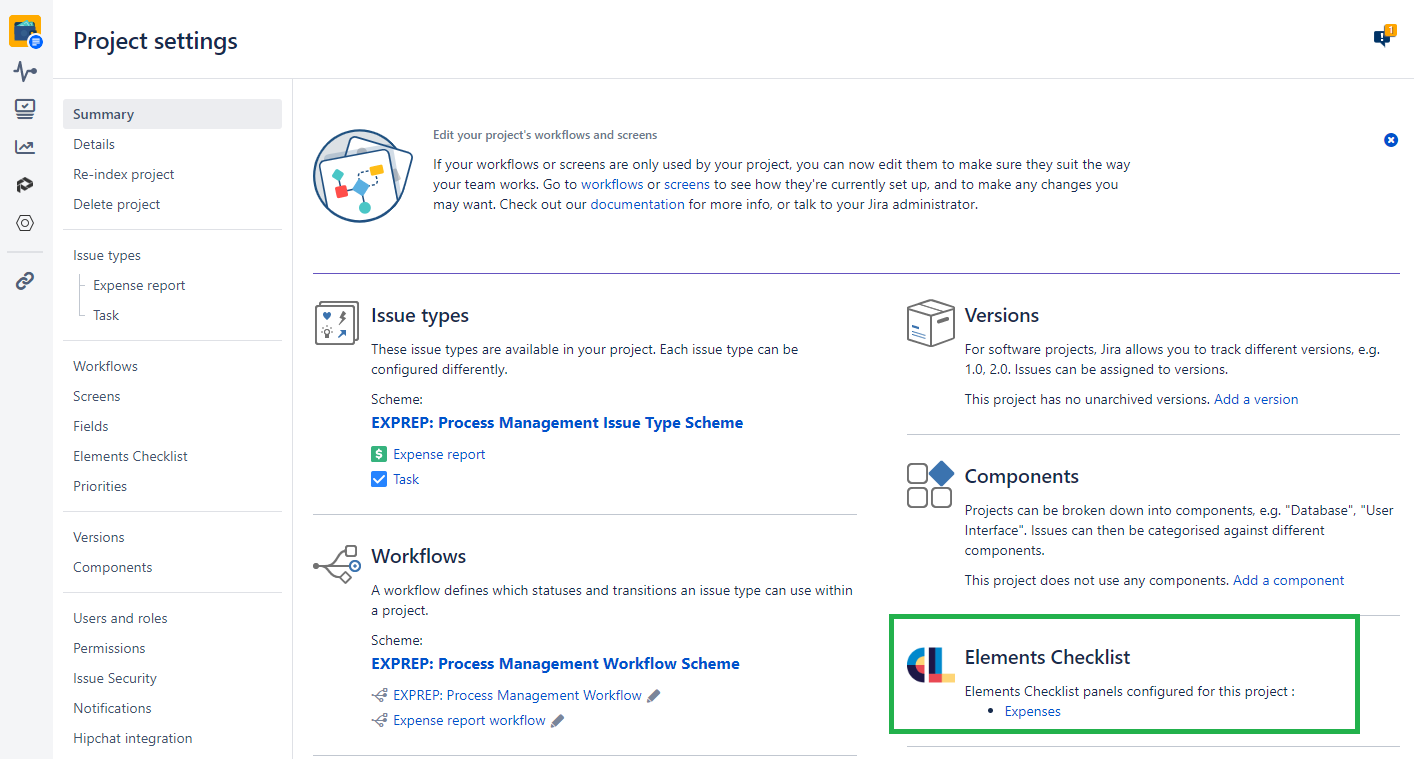The height and width of the screenshot is (759, 1414).
Task: Open EXPREP Process Management Issue Type Scheme
Action: (557, 423)
